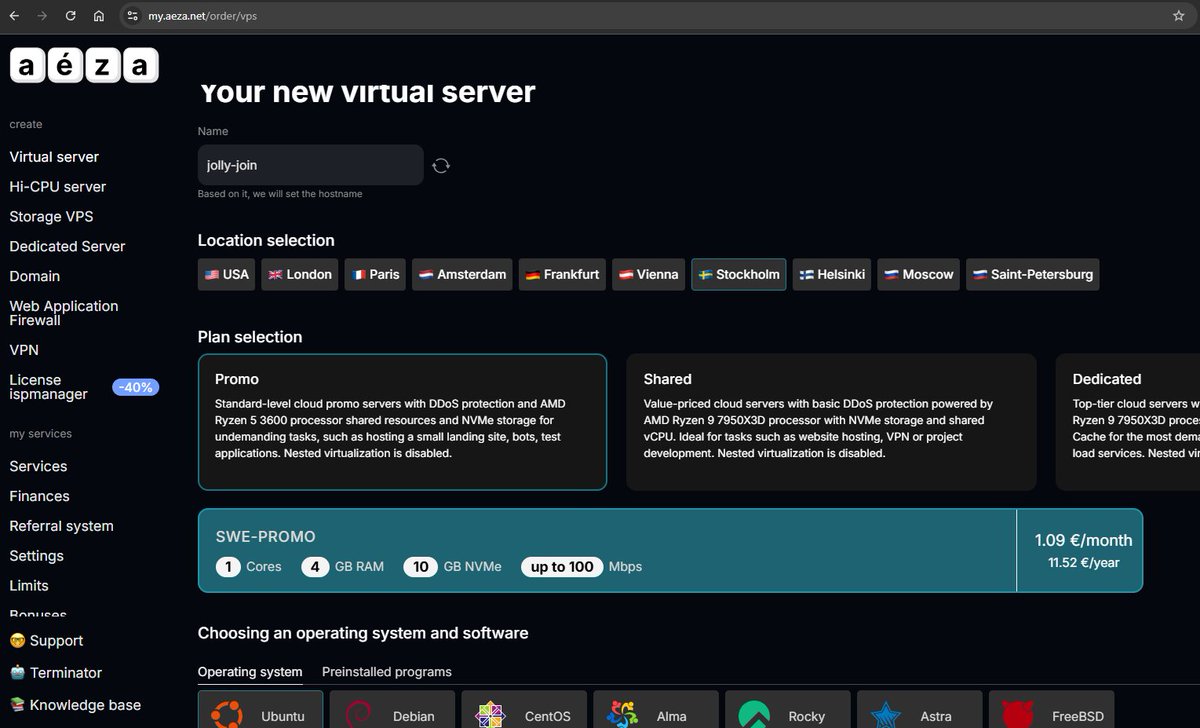Click browser forward arrow

[x=42, y=16]
